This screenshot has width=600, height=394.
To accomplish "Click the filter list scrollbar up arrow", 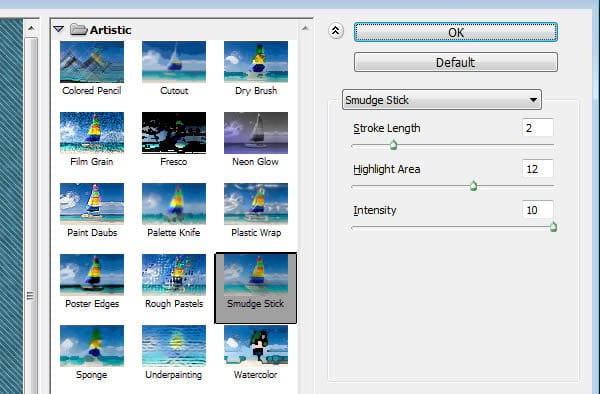I will [x=305, y=28].
